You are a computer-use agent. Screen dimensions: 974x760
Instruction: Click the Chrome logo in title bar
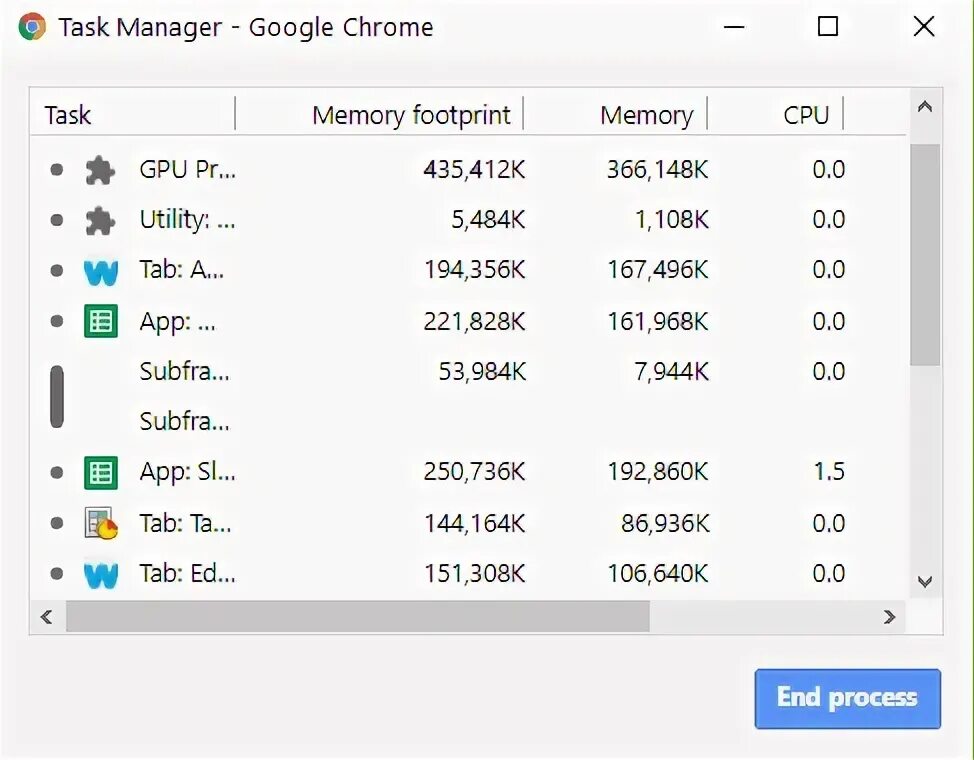[x=32, y=27]
